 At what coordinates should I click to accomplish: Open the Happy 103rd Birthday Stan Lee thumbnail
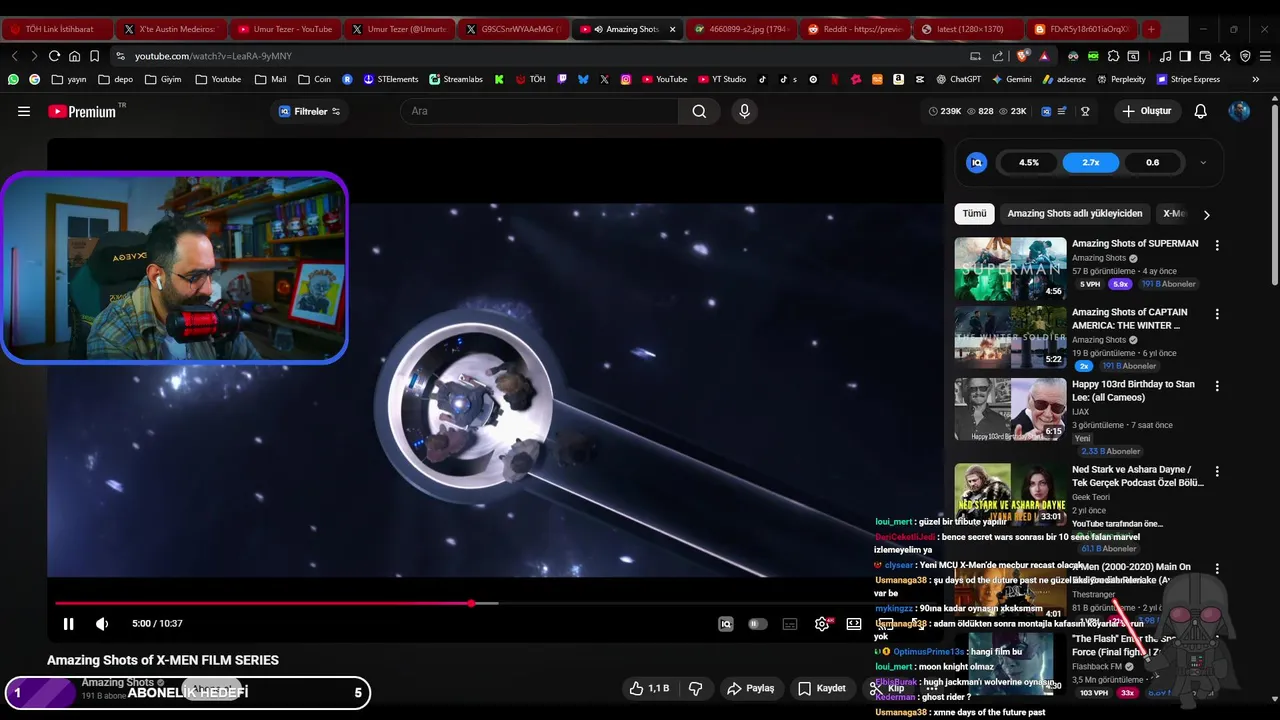click(x=1010, y=409)
